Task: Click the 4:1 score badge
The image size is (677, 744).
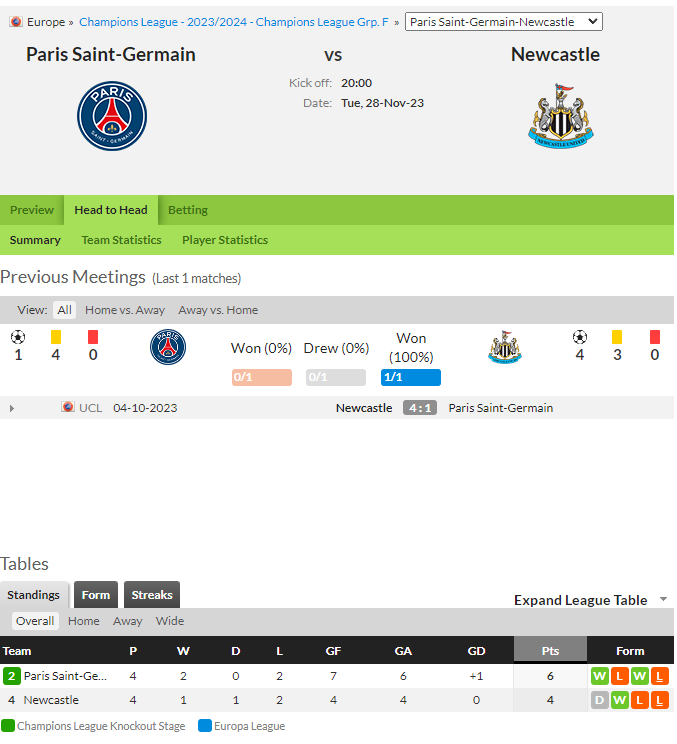Action: pos(420,408)
